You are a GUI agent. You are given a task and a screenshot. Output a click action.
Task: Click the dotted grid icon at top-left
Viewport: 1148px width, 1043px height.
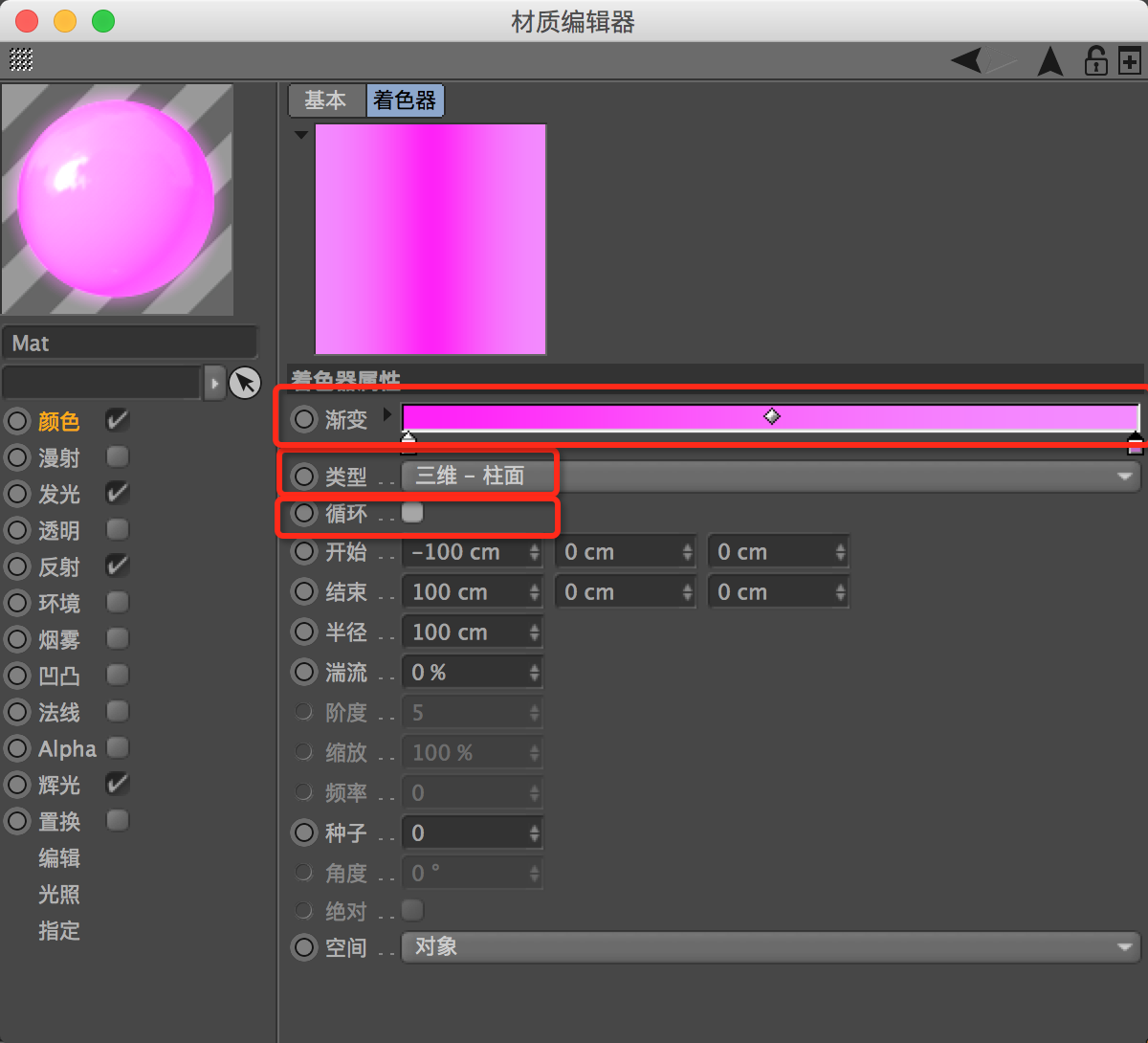pos(21,59)
